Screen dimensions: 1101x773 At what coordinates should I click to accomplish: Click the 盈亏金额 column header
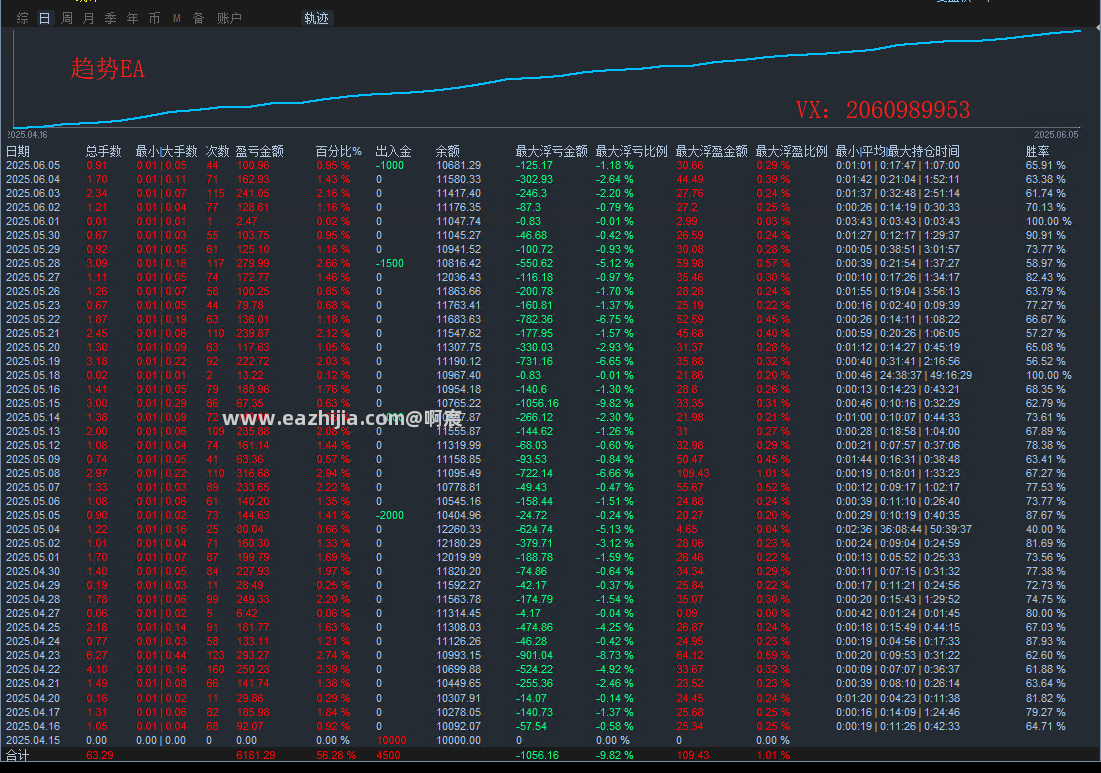click(259, 151)
